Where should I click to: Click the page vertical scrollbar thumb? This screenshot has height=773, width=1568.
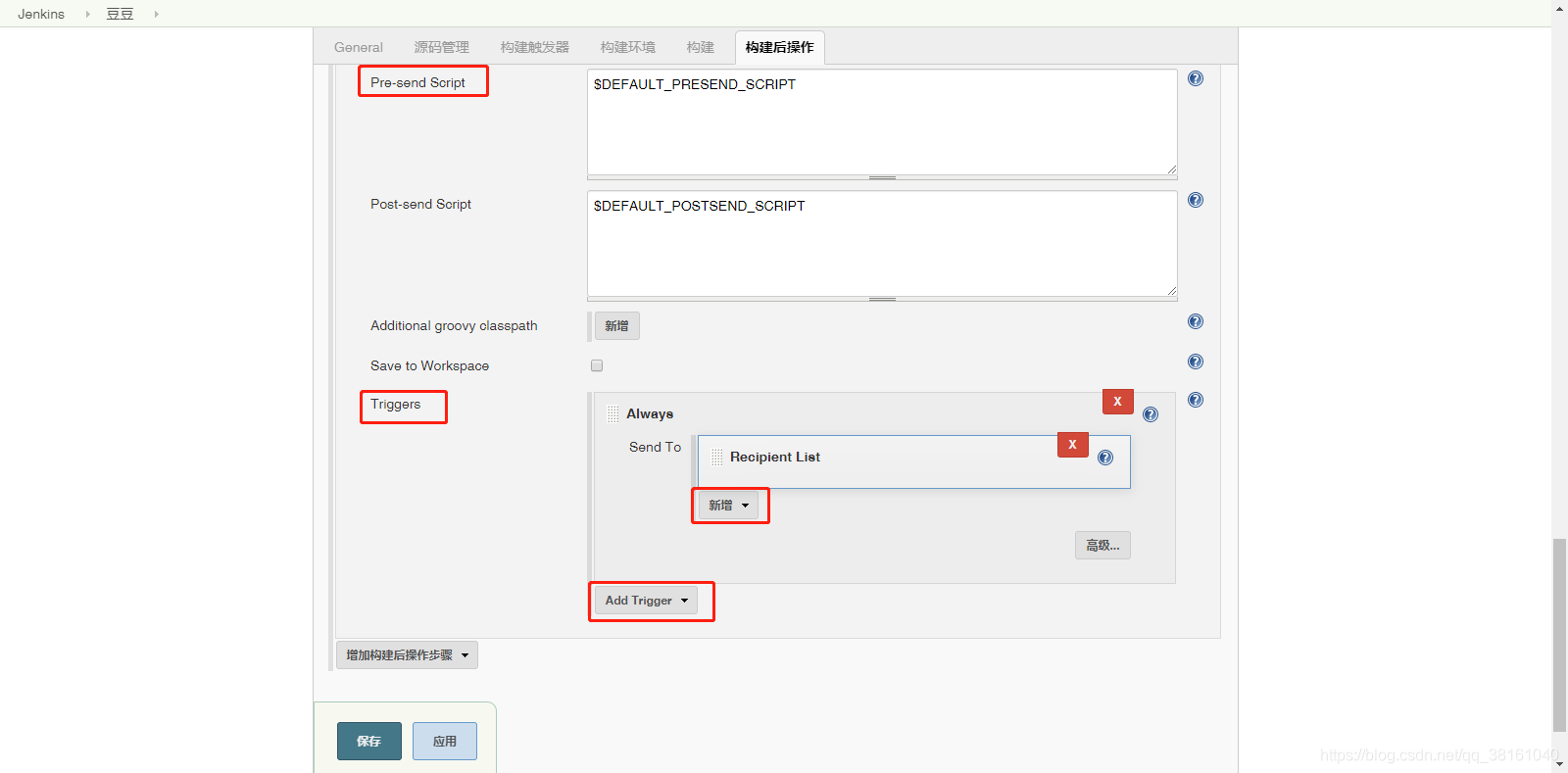coord(1559,635)
